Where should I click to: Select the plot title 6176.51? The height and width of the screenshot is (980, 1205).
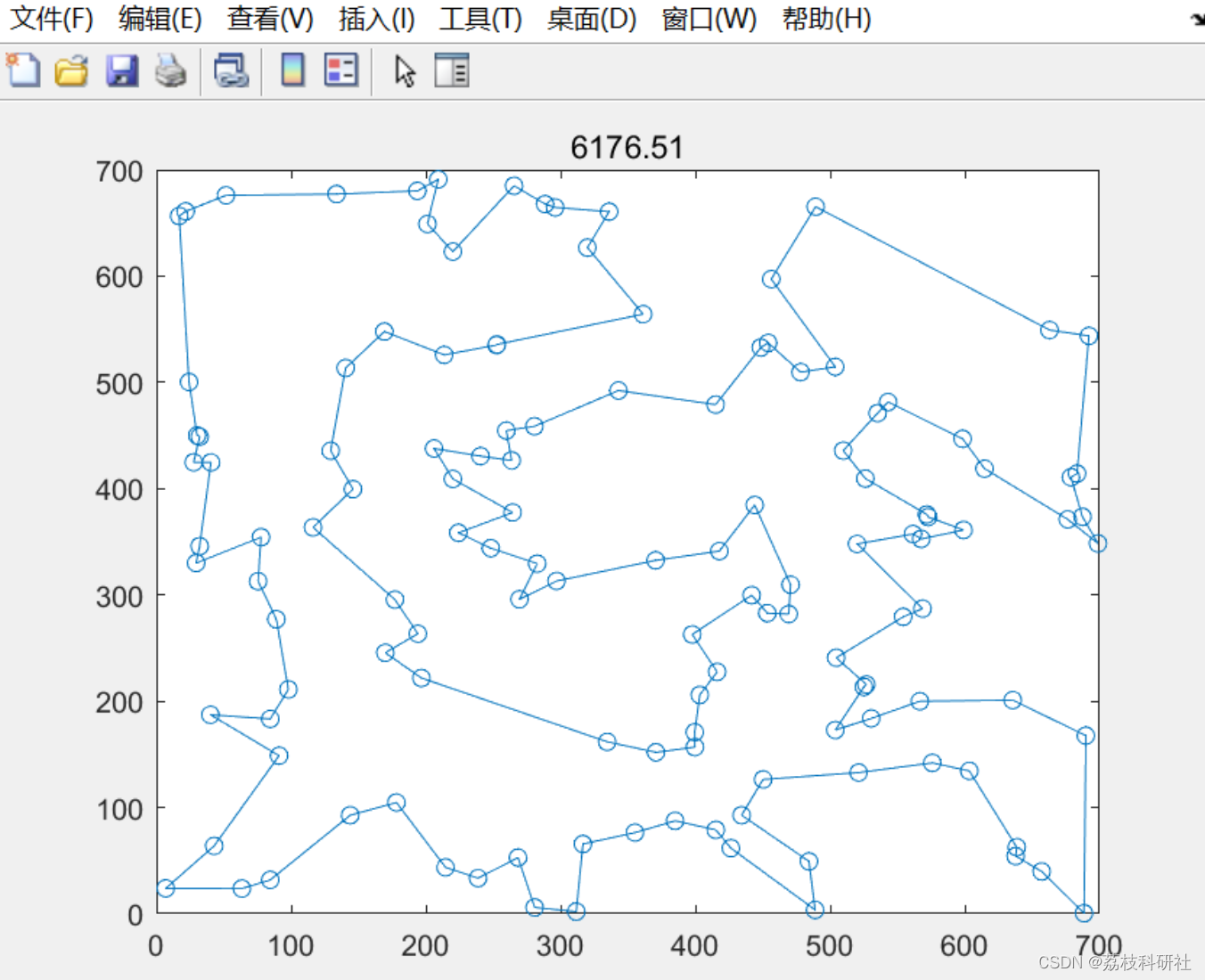(x=627, y=147)
